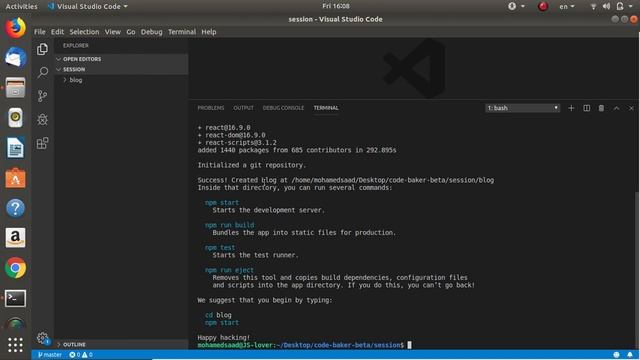Image resolution: width=640 pixels, height=360 pixels.
Task: Click the clock Fri 16:08
Action: point(336,6)
